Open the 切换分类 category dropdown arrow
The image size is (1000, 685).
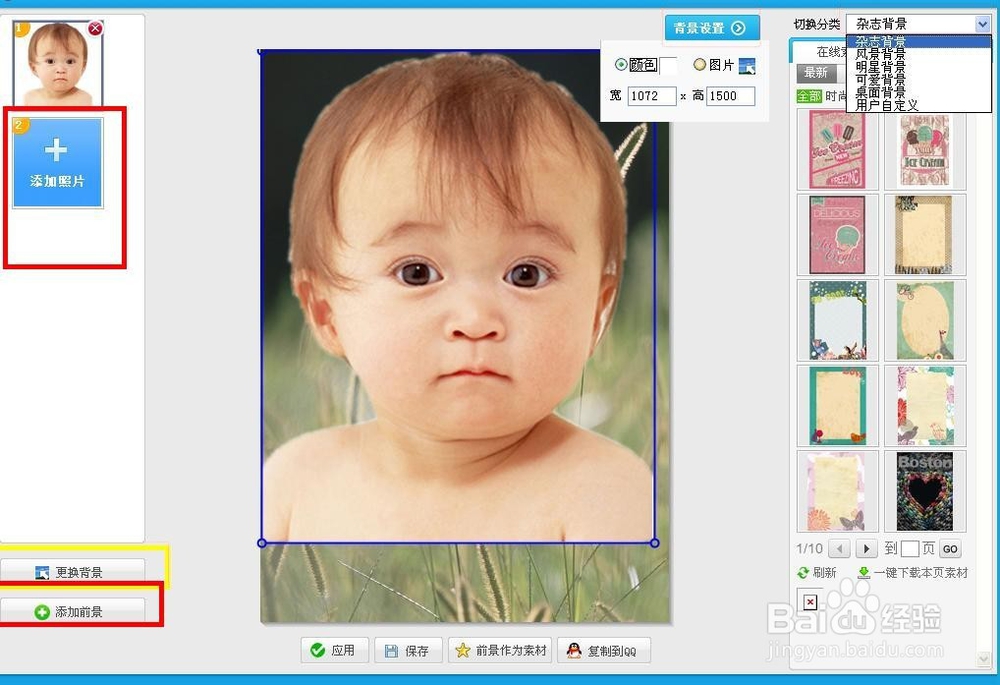[982, 24]
